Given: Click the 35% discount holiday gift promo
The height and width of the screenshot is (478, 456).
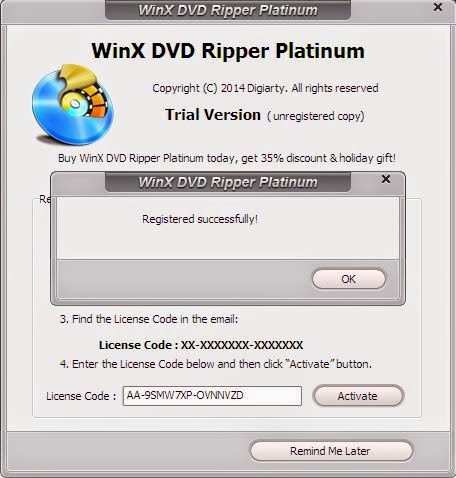Looking at the screenshot, I should (227, 158).
